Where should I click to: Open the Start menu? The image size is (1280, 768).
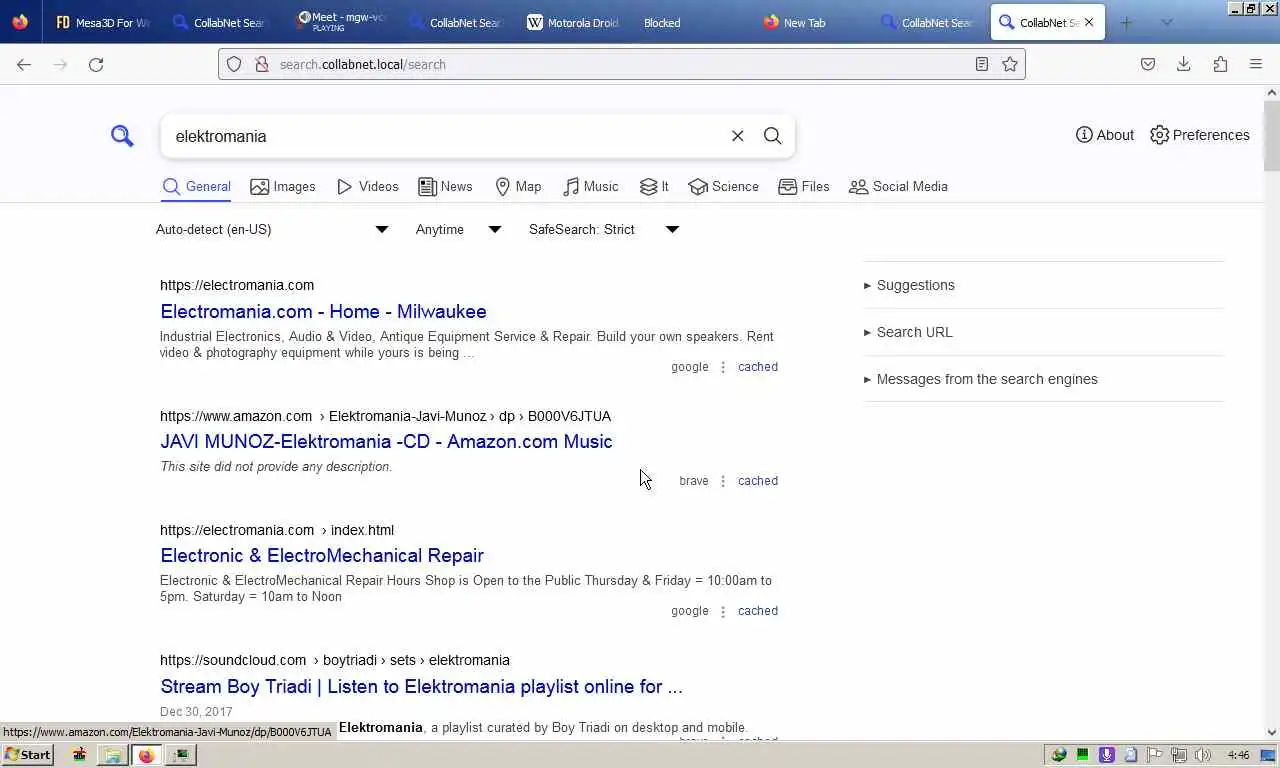28,755
